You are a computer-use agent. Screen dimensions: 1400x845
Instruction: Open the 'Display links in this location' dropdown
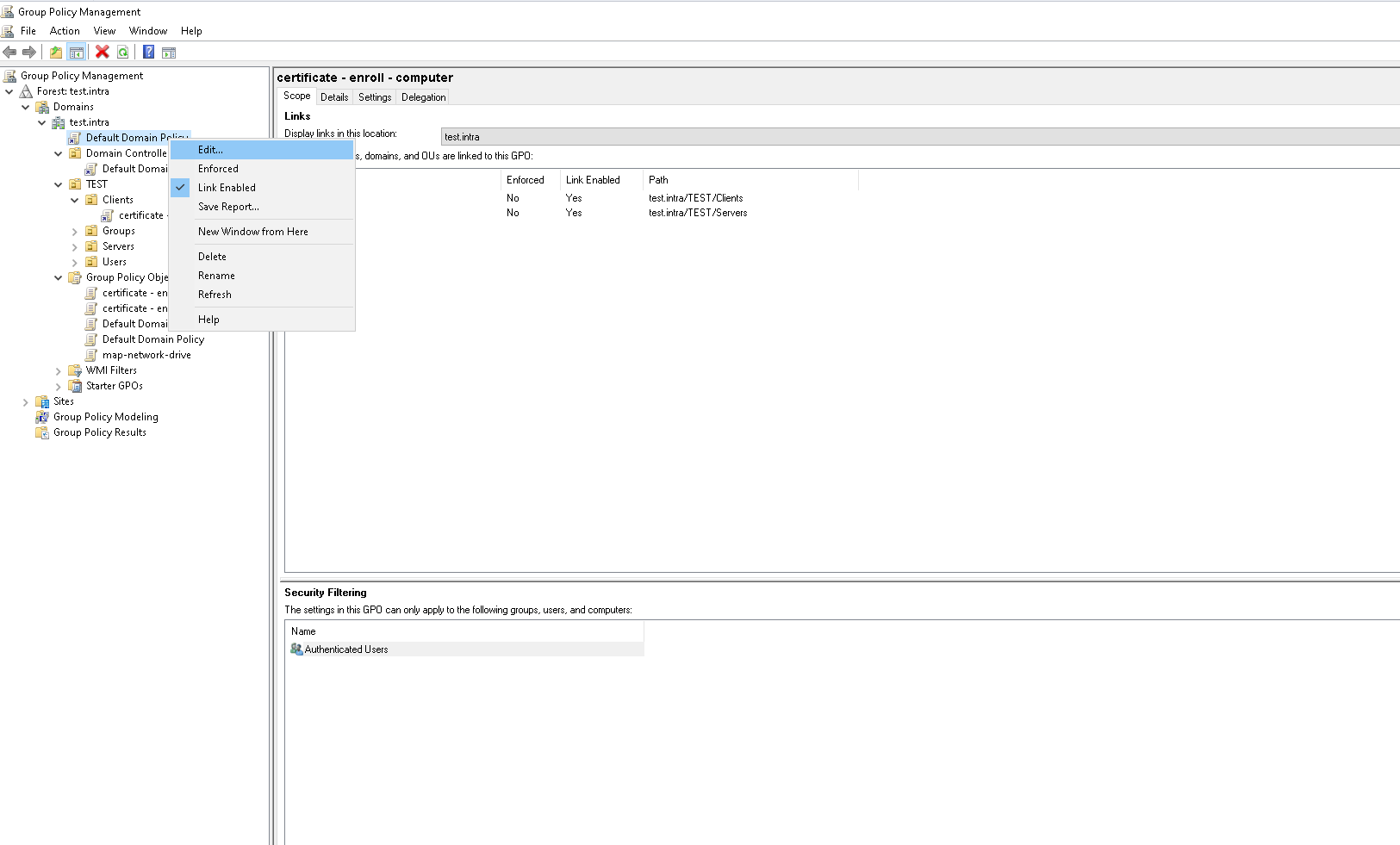[918, 137]
